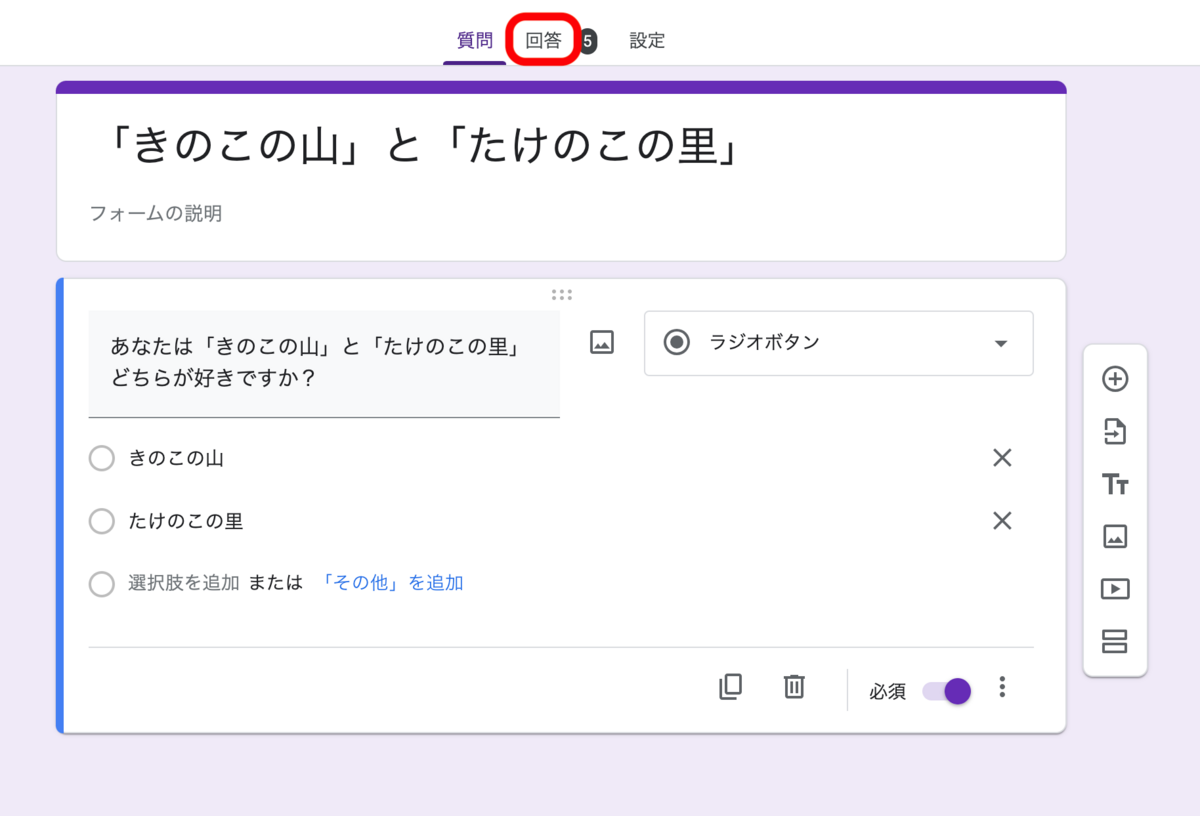Select the たけのこの里 radio button
The height and width of the screenshot is (816, 1200).
[x=101, y=521]
